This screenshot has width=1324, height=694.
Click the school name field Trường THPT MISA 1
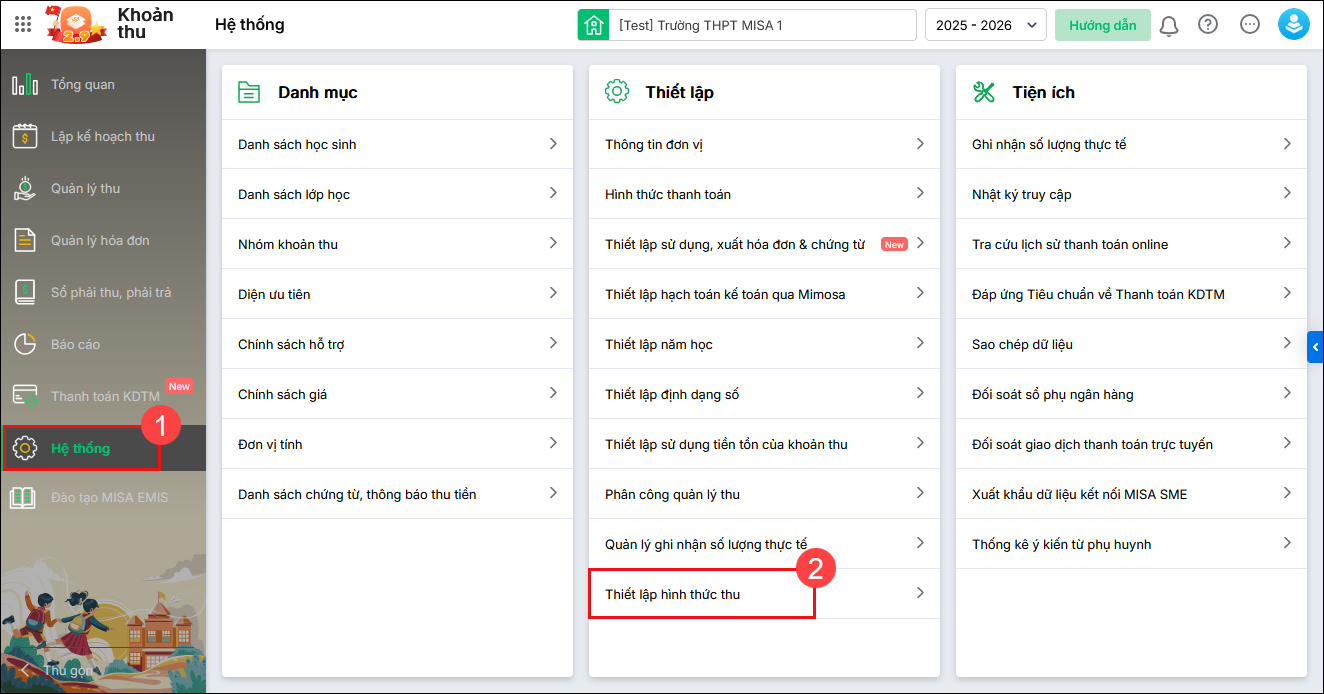click(x=760, y=25)
